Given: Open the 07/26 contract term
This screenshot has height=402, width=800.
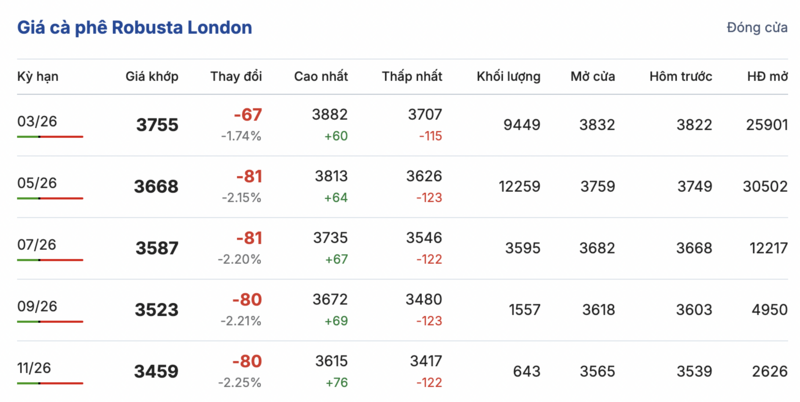Looking at the screenshot, I should (x=37, y=245).
